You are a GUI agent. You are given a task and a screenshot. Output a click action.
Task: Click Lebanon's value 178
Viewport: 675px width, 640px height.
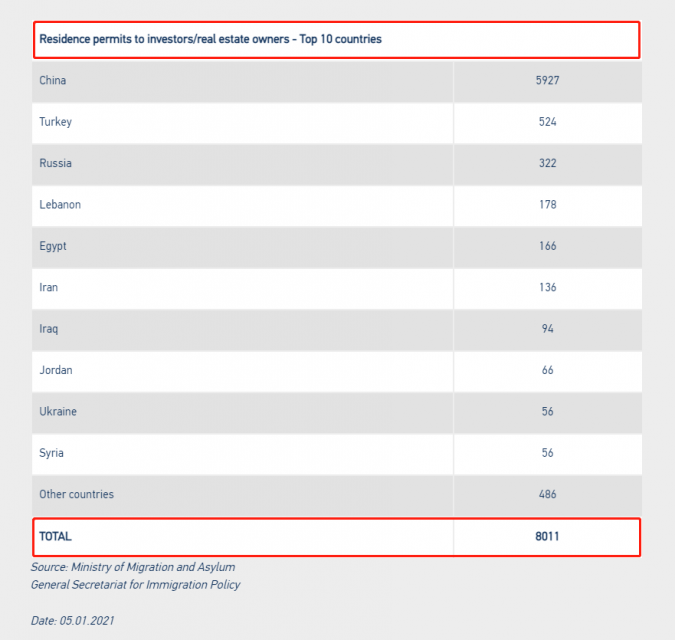[x=547, y=205]
